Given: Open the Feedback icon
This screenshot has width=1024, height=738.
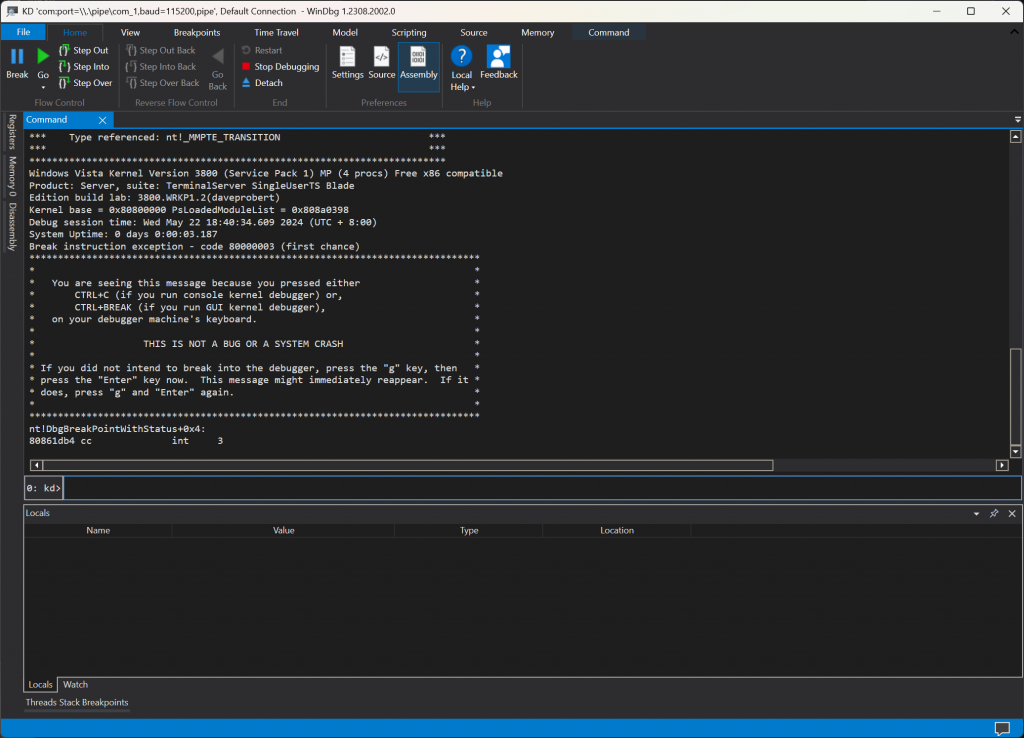Looking at the screenshot, I should [498, 57].
